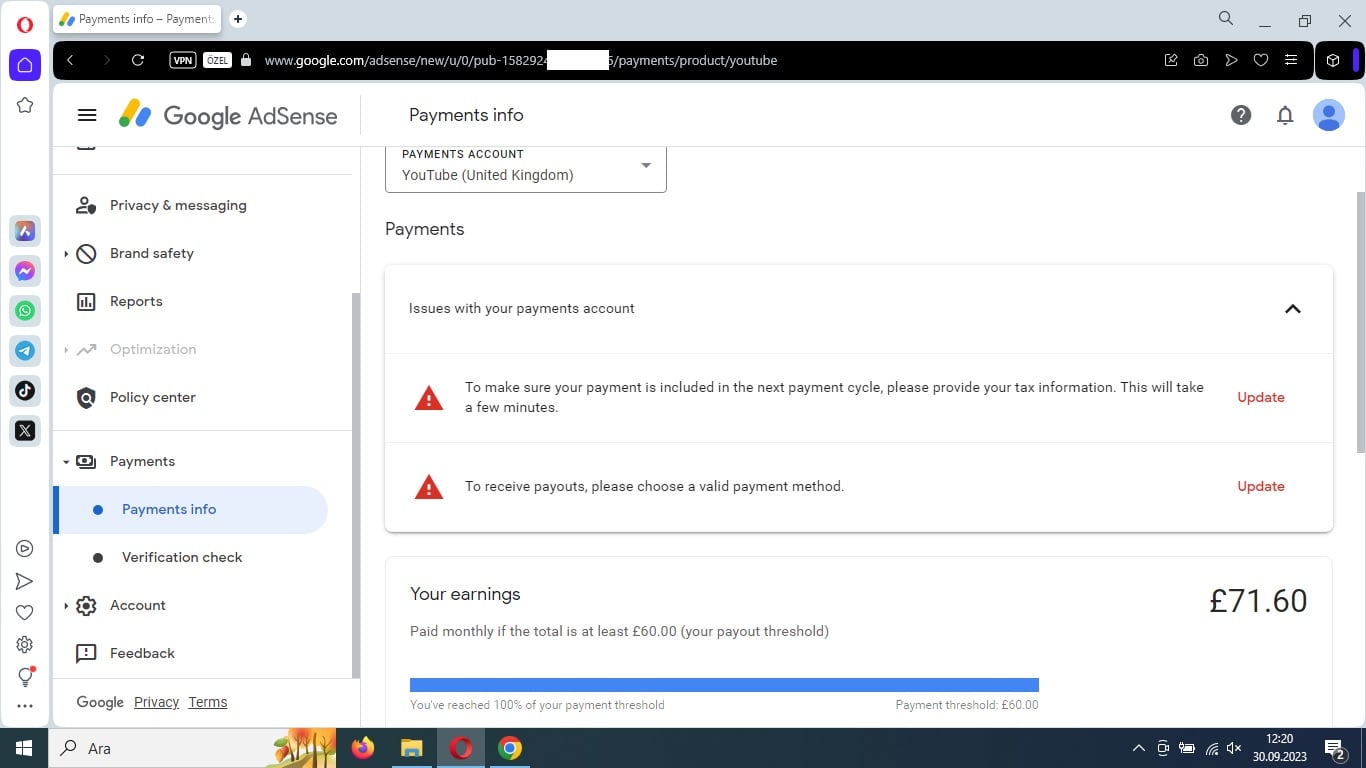Update the valid payment method issue
The image size is (1366, 768).
[x=1261, y=486]
